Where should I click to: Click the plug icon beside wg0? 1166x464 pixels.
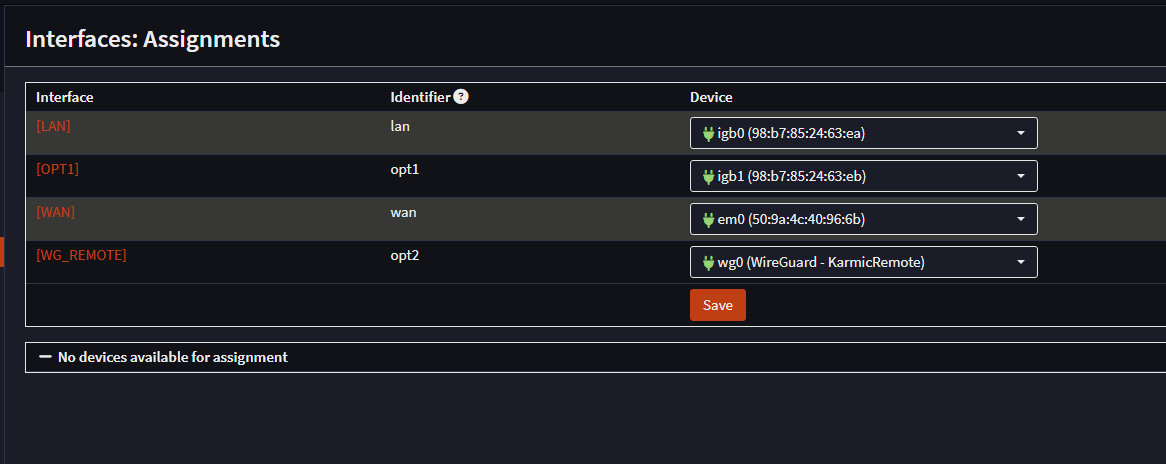click(x=709, y=263)
